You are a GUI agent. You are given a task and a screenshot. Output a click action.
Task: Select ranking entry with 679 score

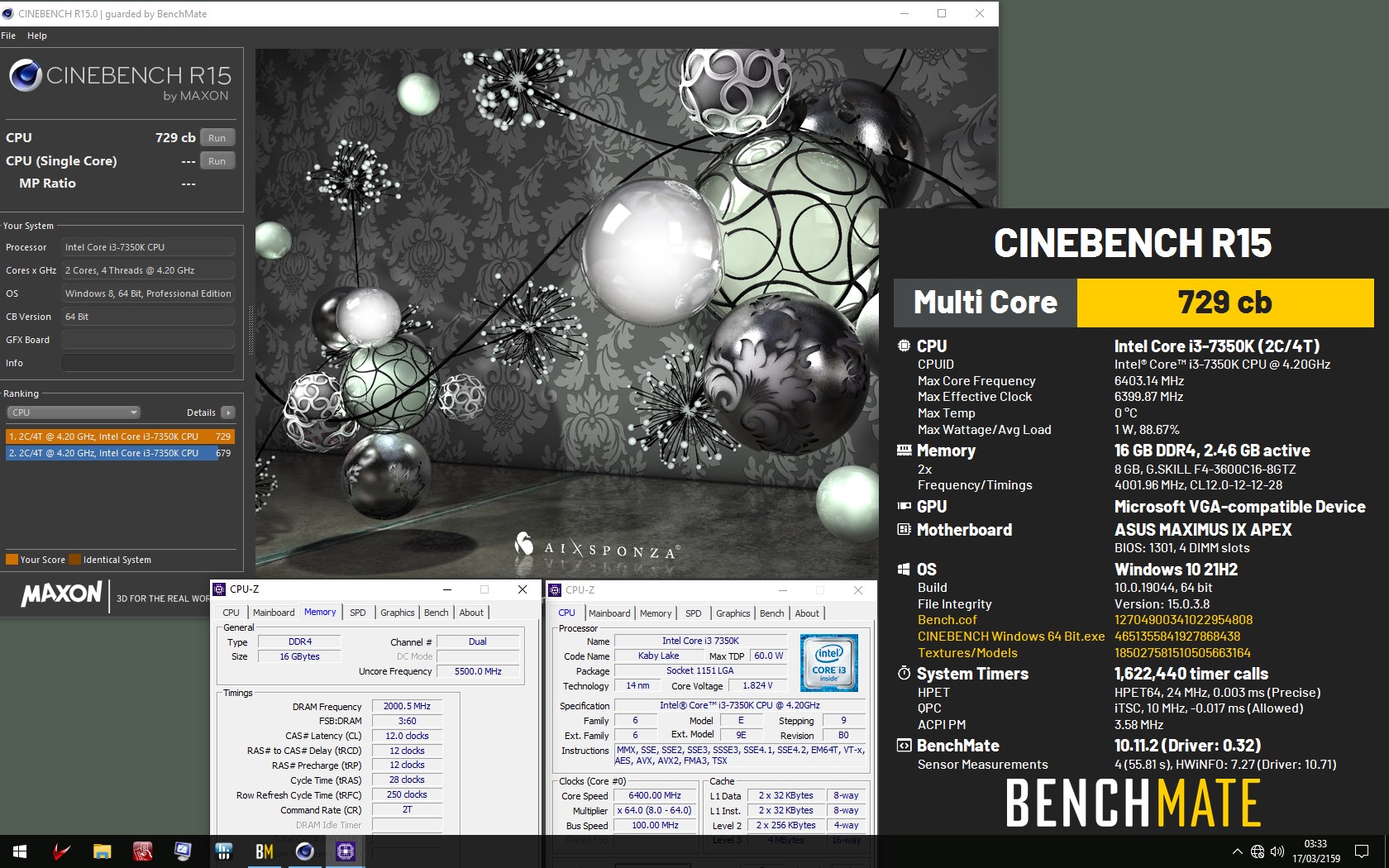(121, 453)
